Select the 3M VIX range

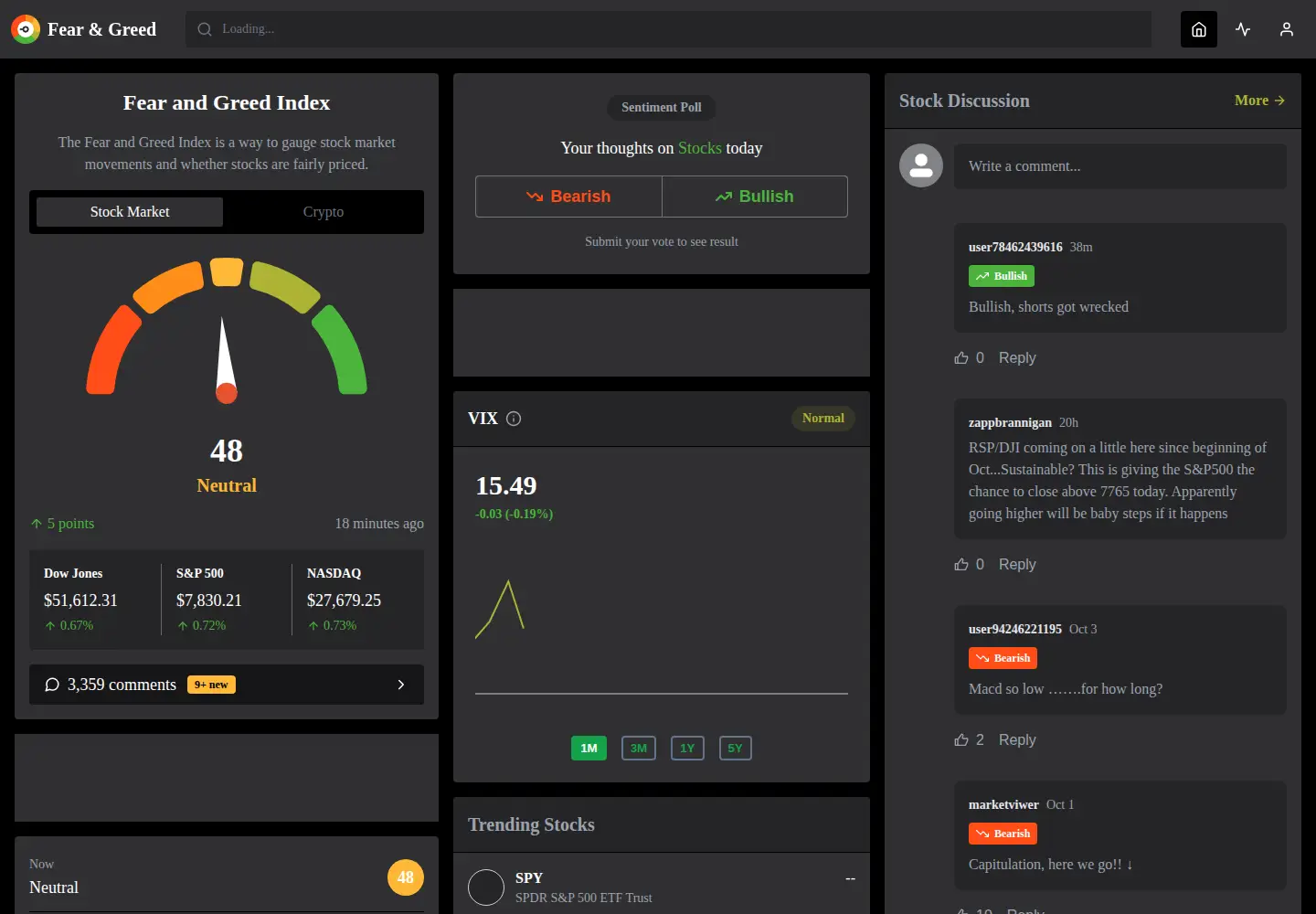[639, 749]
